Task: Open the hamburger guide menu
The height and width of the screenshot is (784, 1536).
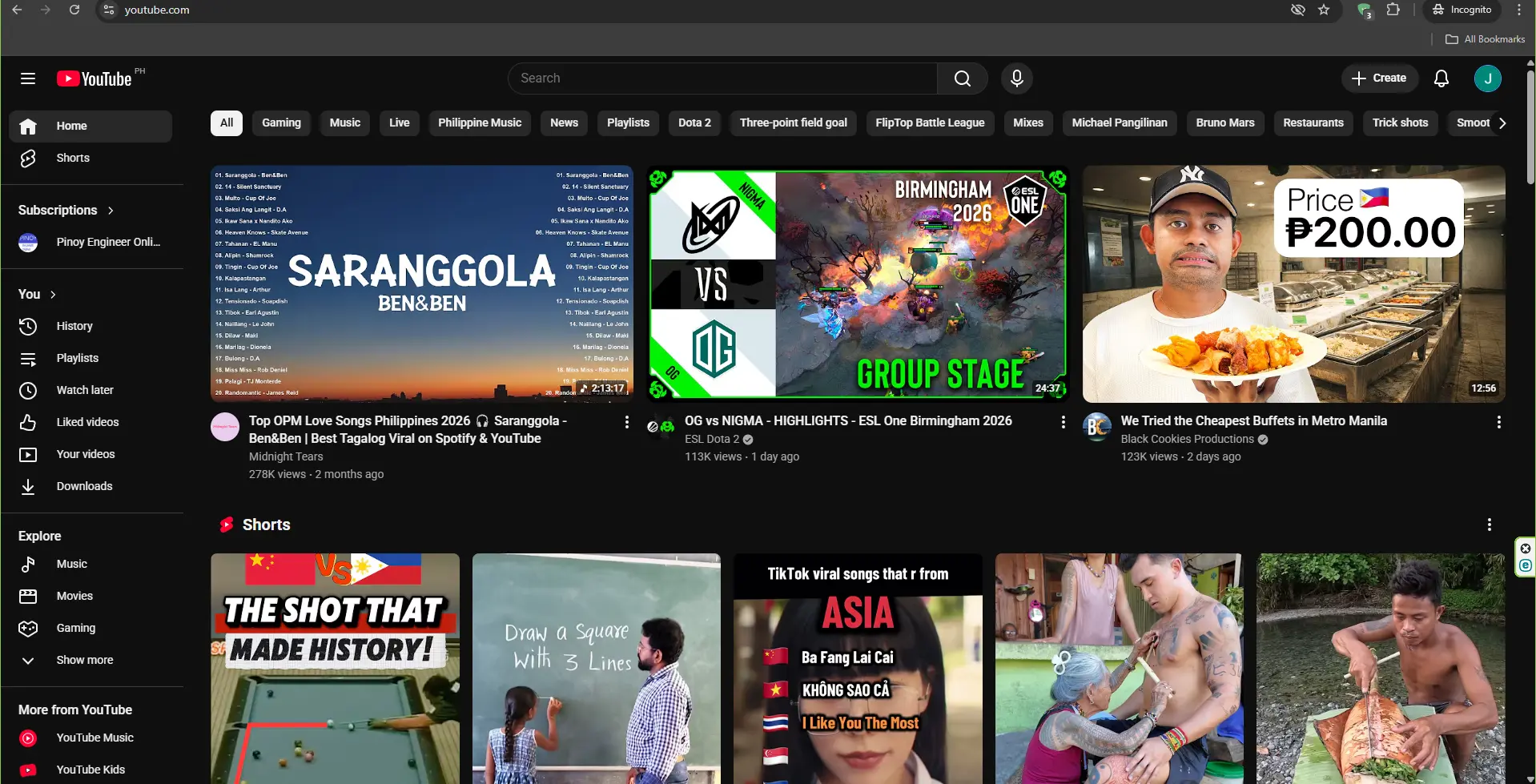Action: pos(28,78)
